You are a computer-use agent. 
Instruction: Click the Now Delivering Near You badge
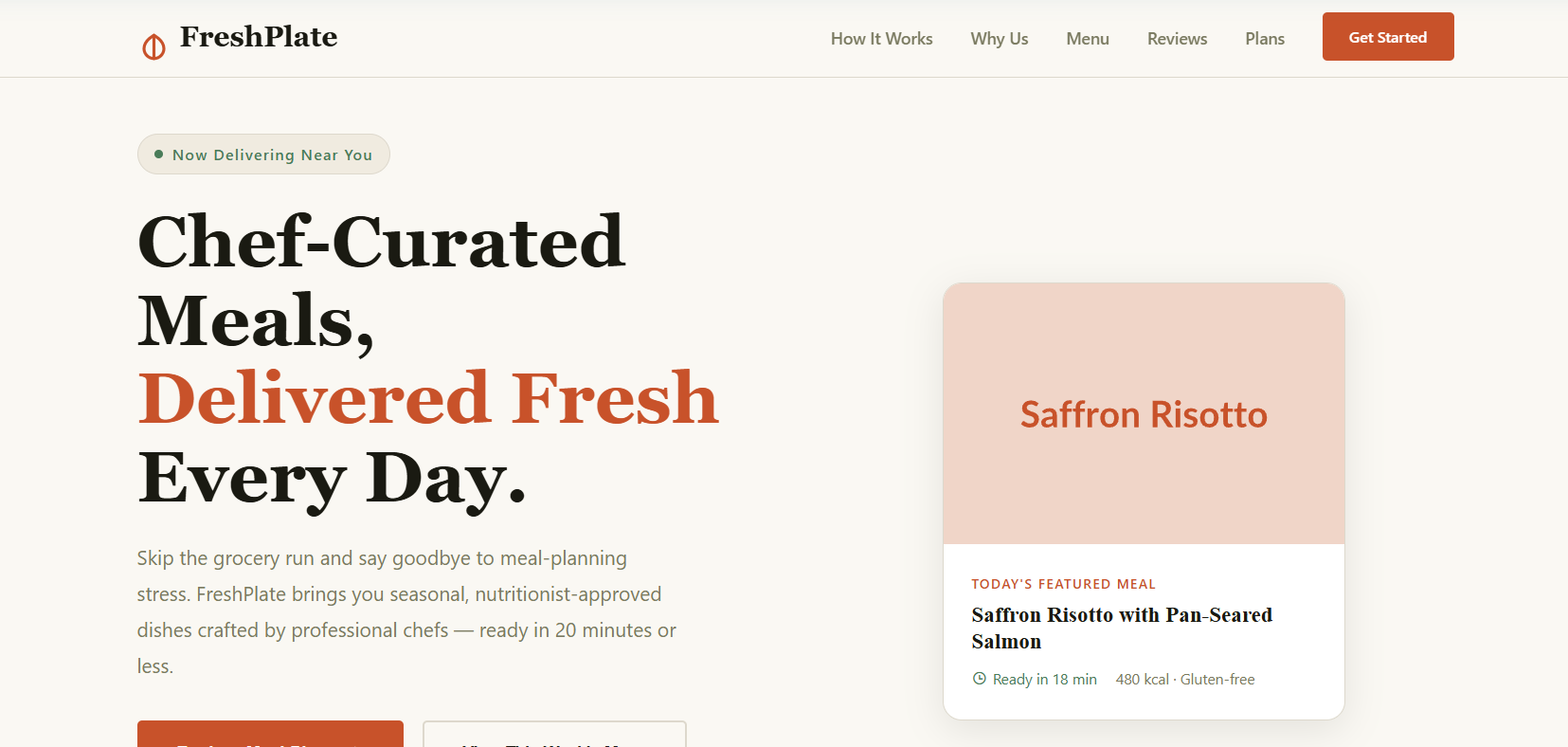[x=272, y=155]
